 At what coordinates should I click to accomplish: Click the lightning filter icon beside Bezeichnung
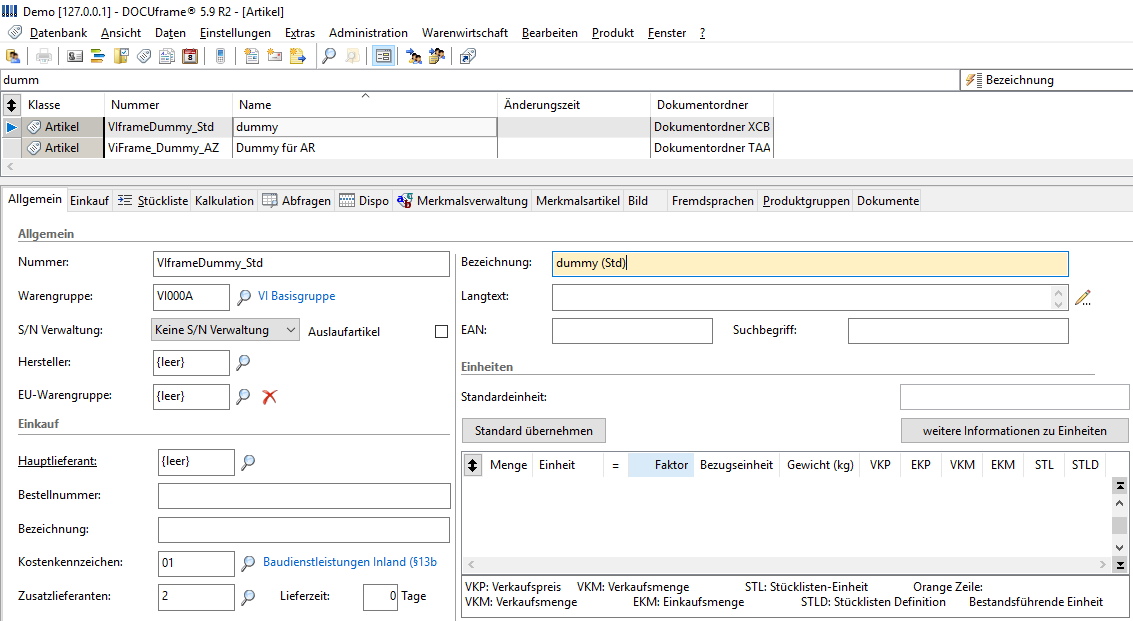click(972, 80)
